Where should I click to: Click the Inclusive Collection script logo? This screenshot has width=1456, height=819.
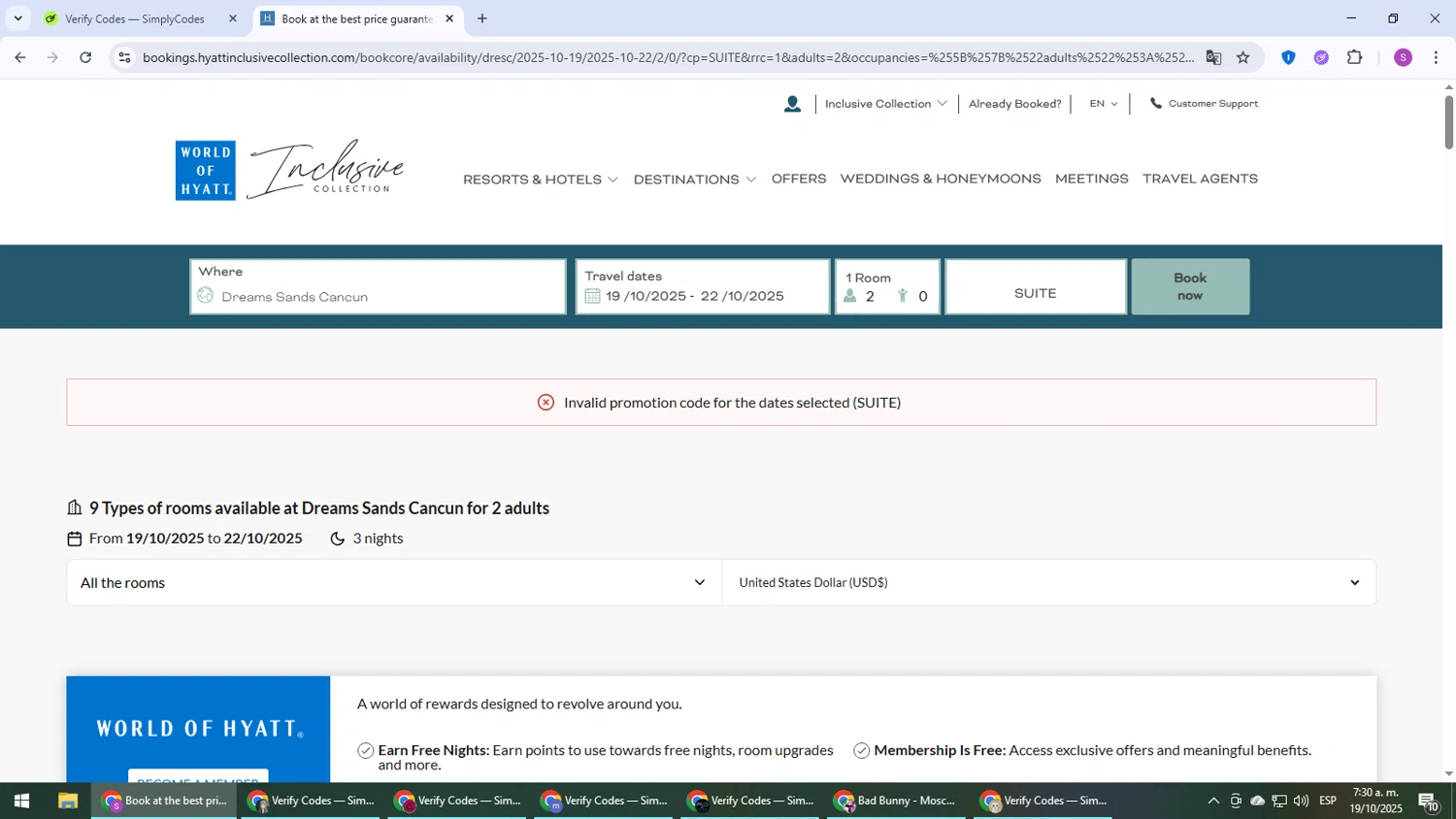tap(325, 169)
